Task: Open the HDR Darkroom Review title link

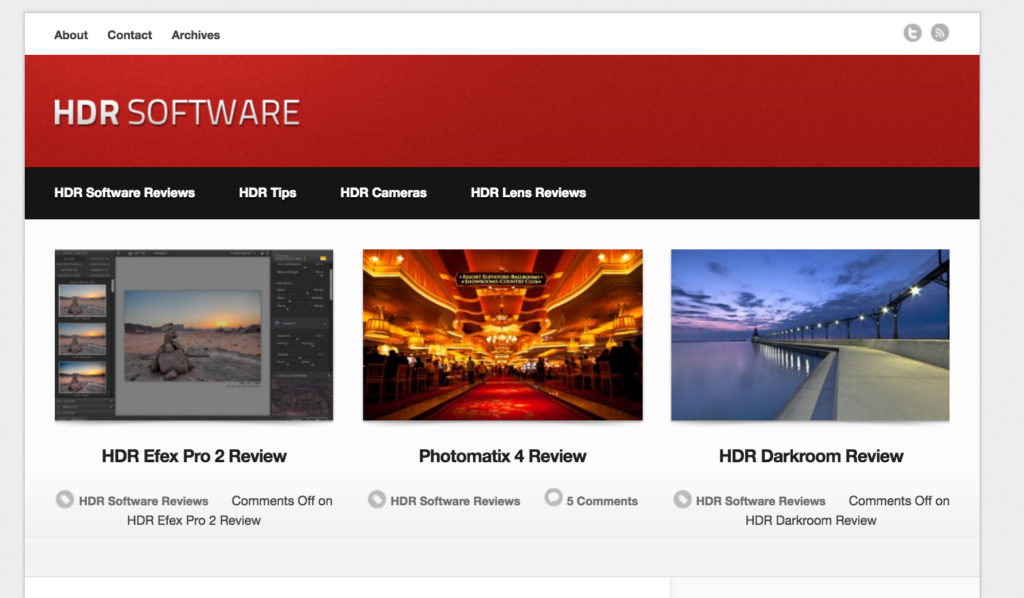Action: 811,456
